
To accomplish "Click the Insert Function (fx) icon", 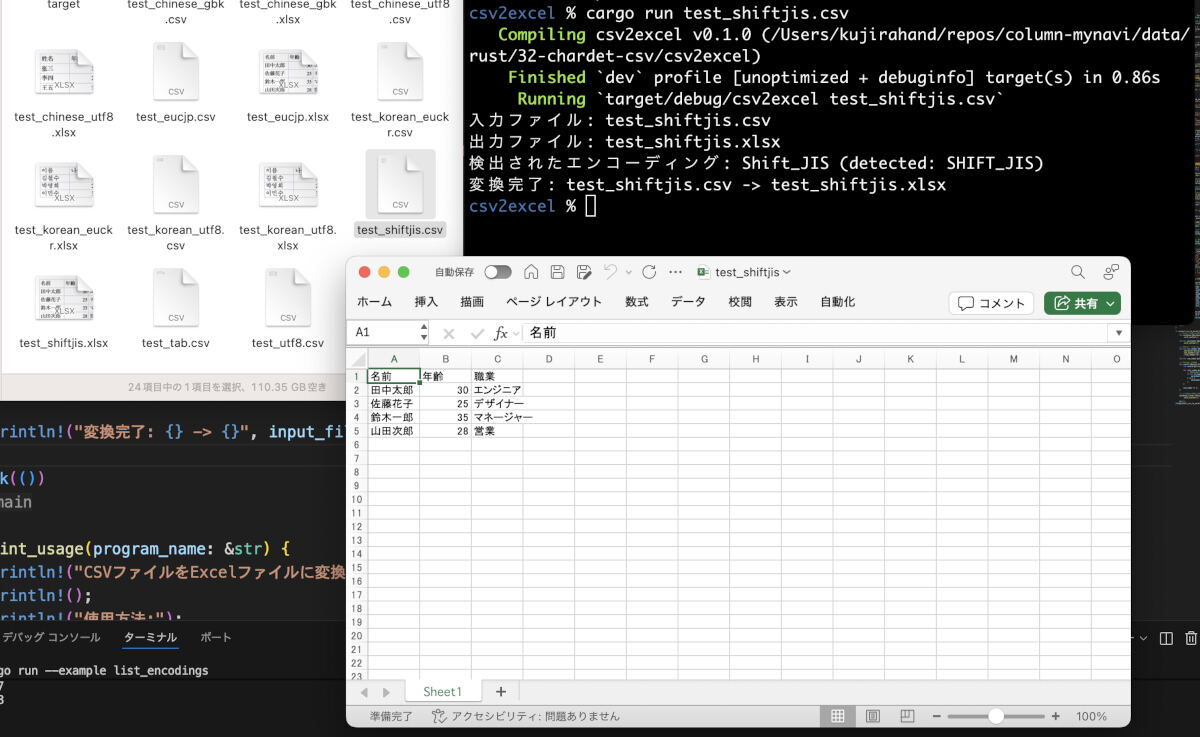I will click(500, 331).
